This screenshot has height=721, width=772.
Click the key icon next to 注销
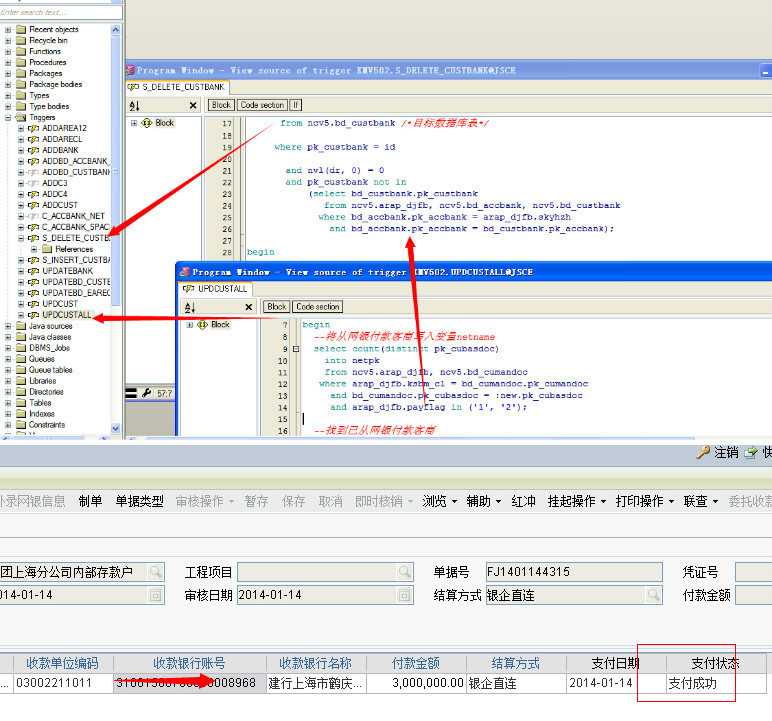tap(703, 453)
